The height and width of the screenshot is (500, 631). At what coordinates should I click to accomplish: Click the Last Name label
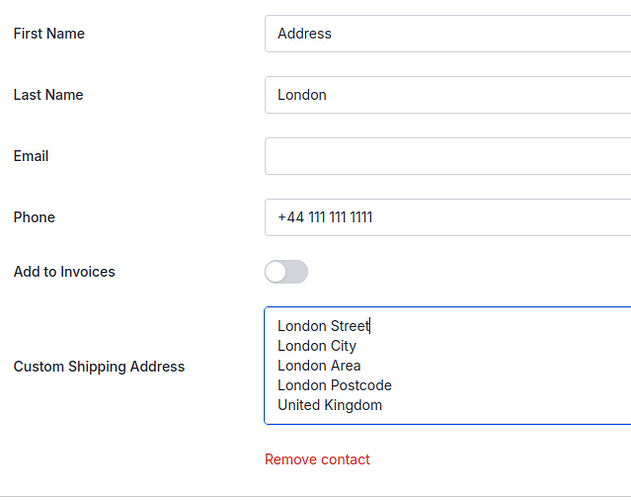(x=48, y=95)
